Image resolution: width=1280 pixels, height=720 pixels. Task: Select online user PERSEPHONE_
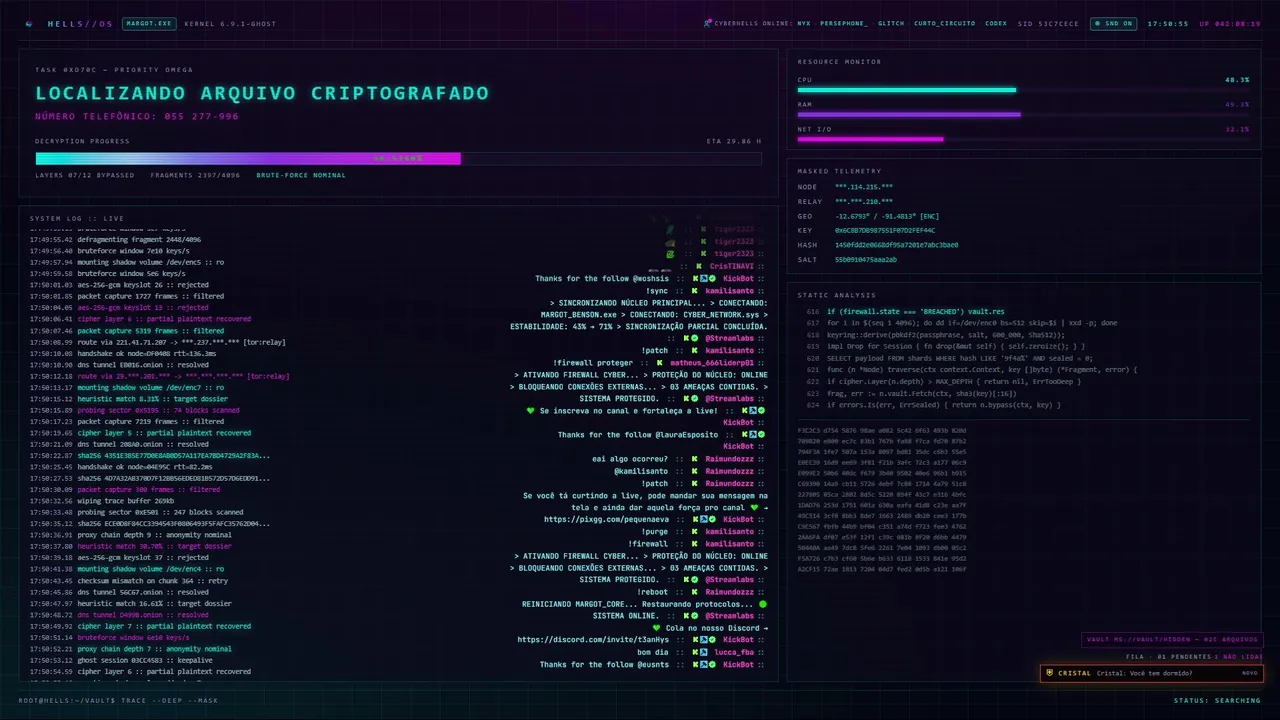(844, 23)
